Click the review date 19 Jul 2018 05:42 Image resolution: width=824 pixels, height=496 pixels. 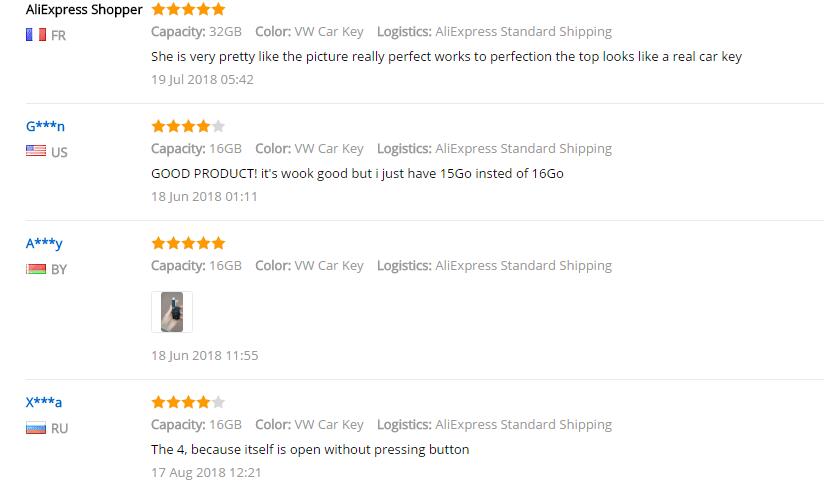(x=202, y=79)
